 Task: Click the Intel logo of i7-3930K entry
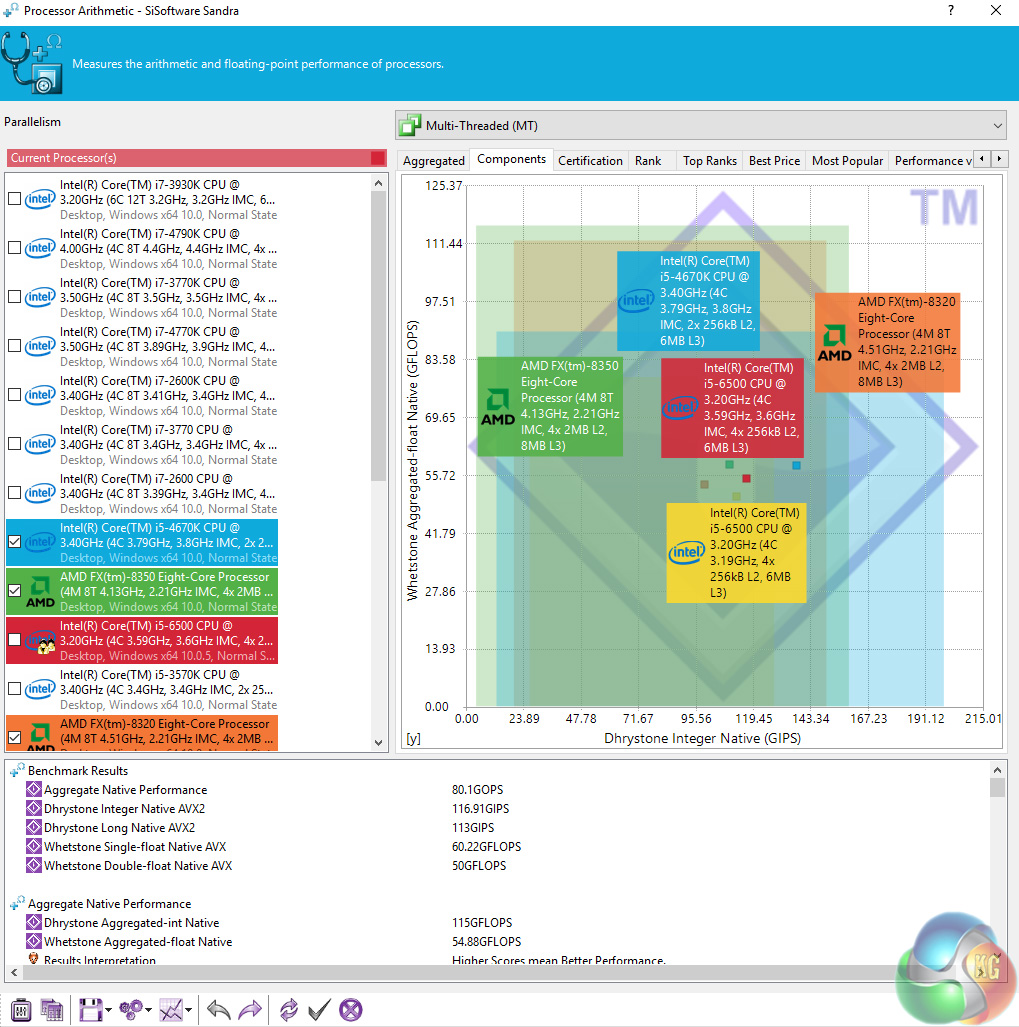point(39,199)
